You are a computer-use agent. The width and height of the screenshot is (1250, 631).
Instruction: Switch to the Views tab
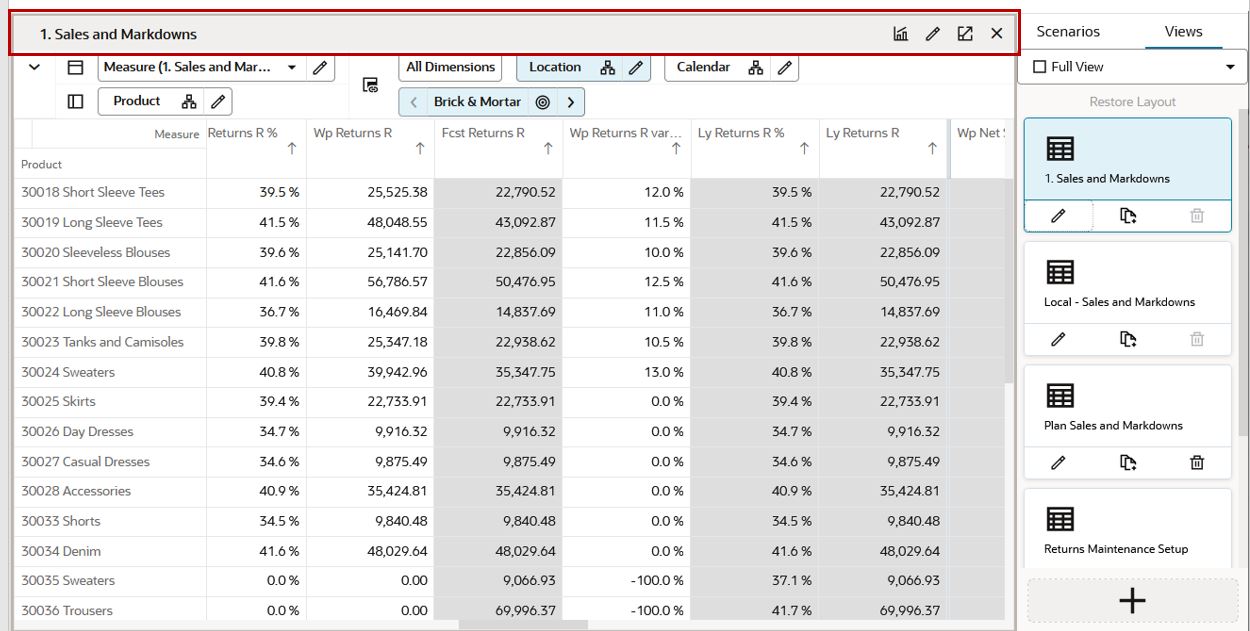click(1183, 31)
